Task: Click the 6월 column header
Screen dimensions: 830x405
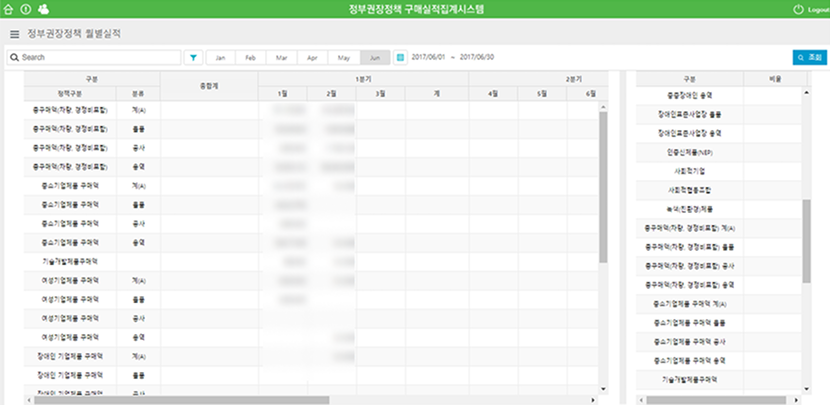Action: coord(588,94)
